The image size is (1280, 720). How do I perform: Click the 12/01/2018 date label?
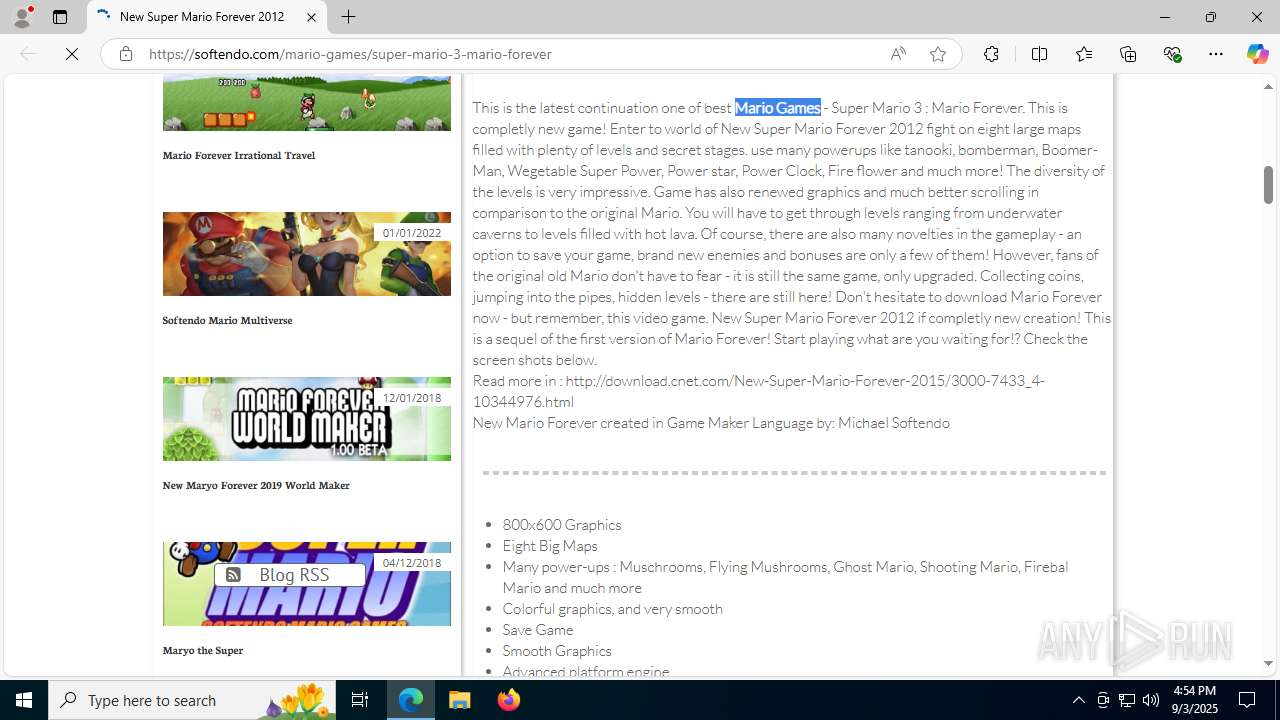pyautogui.click(x=412, y=398)
